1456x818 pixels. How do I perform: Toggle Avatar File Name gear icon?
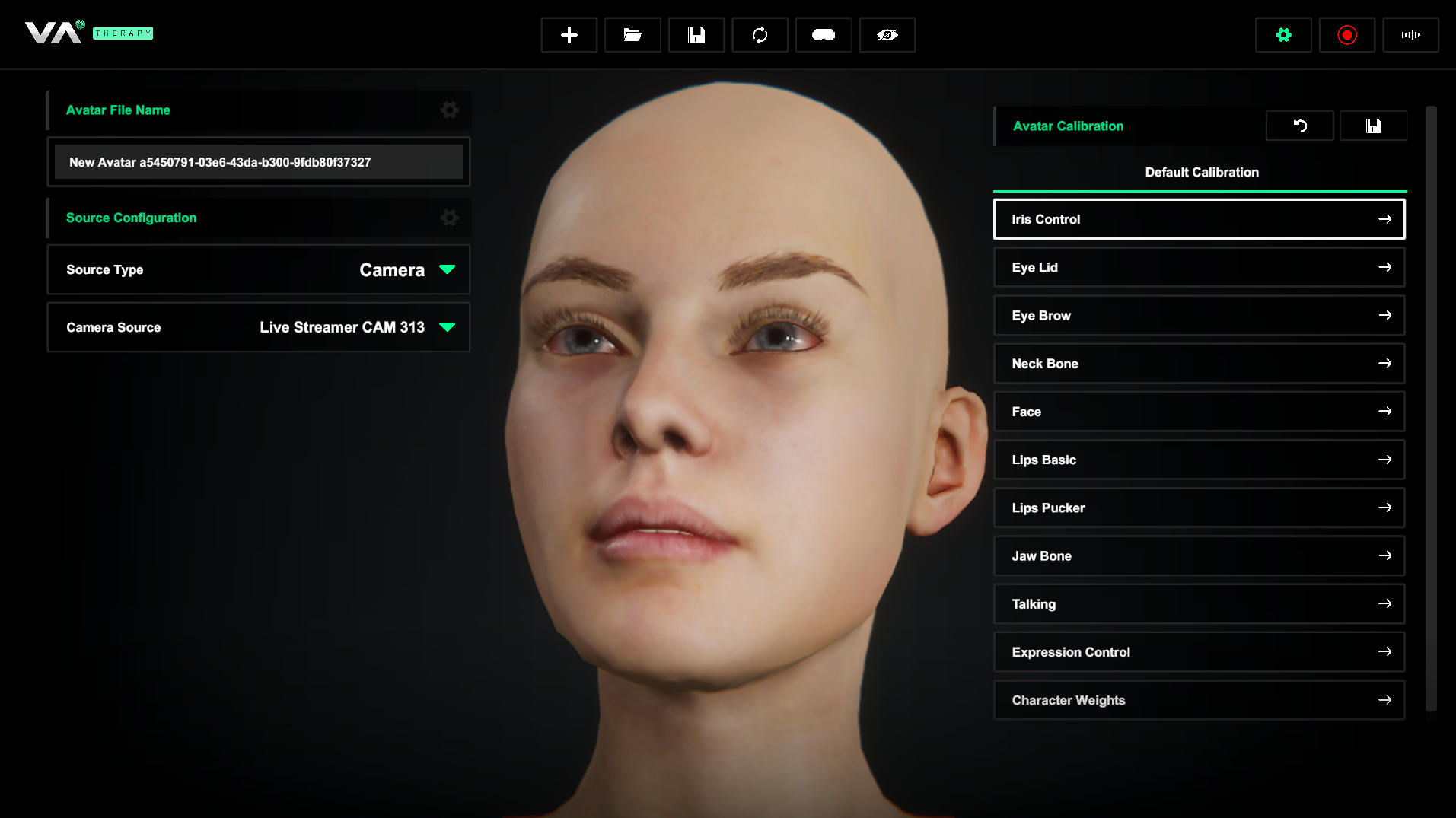(x=449, y=110)
